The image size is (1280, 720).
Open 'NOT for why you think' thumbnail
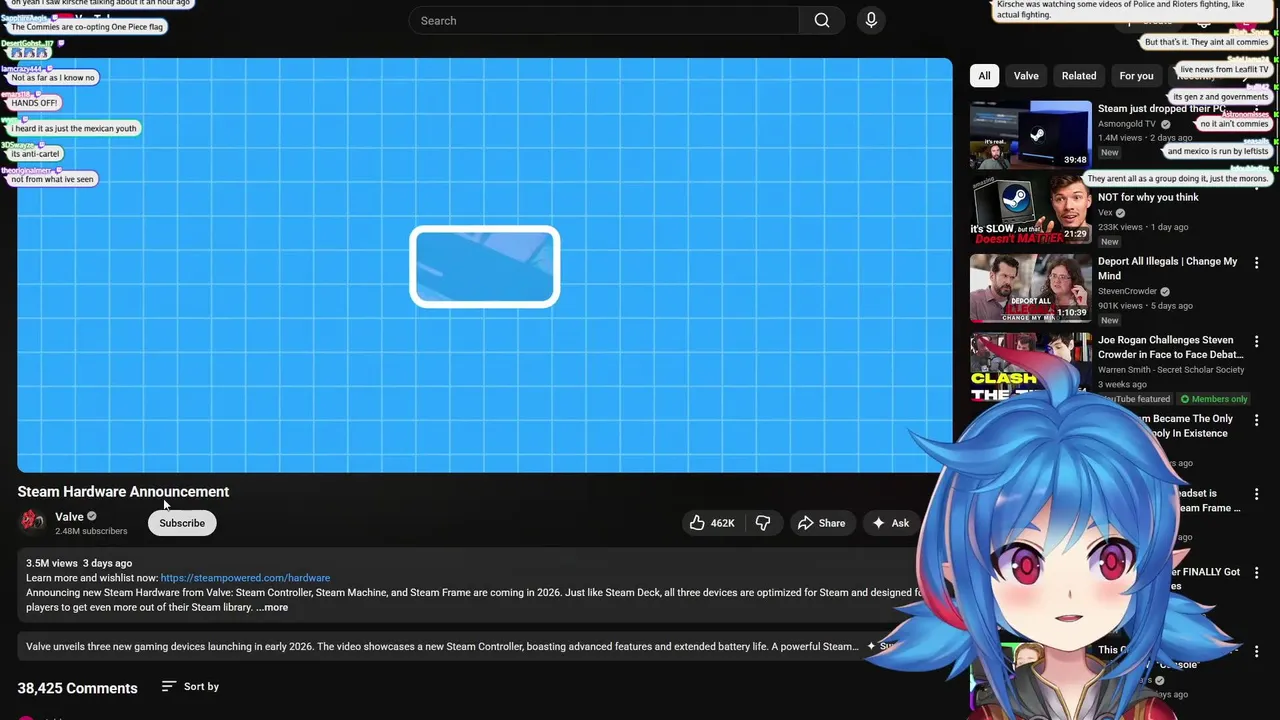point(1031,210)
